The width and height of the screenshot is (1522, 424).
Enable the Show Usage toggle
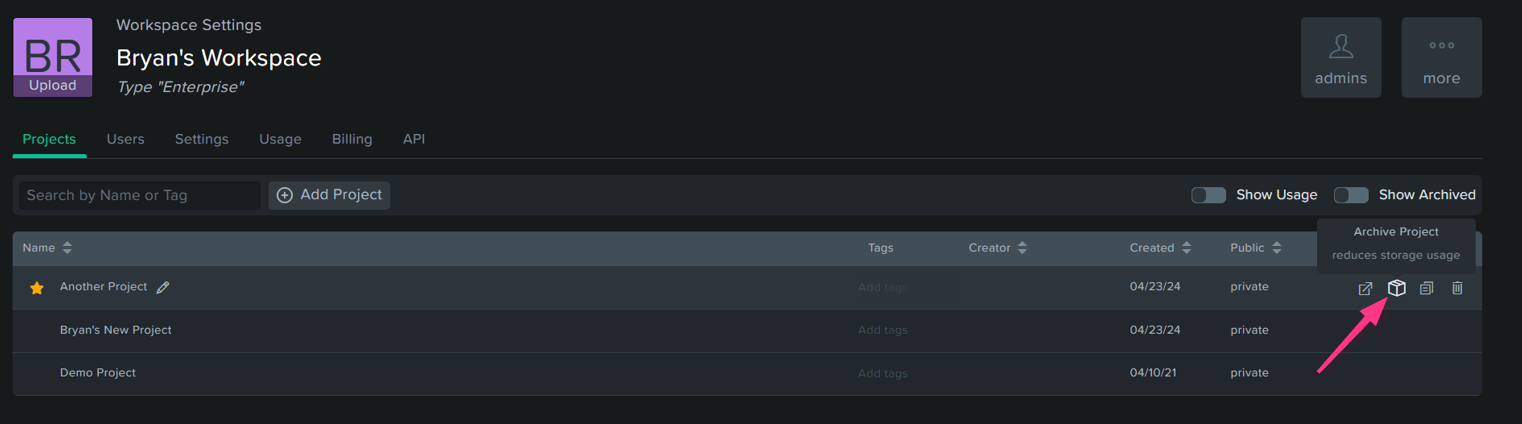point(1208,195)
